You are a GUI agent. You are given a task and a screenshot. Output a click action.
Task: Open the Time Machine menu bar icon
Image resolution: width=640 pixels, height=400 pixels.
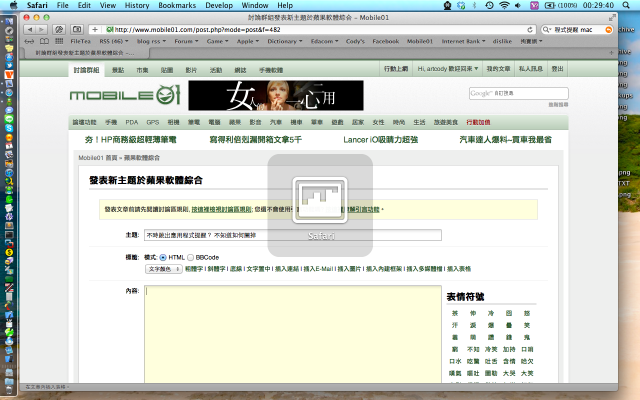coord(489,5)
